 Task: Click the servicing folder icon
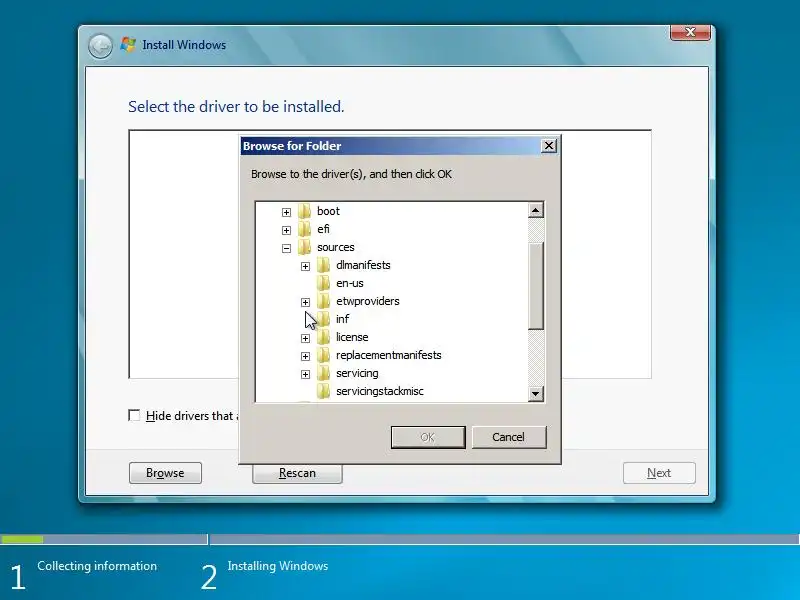[323, 373]
